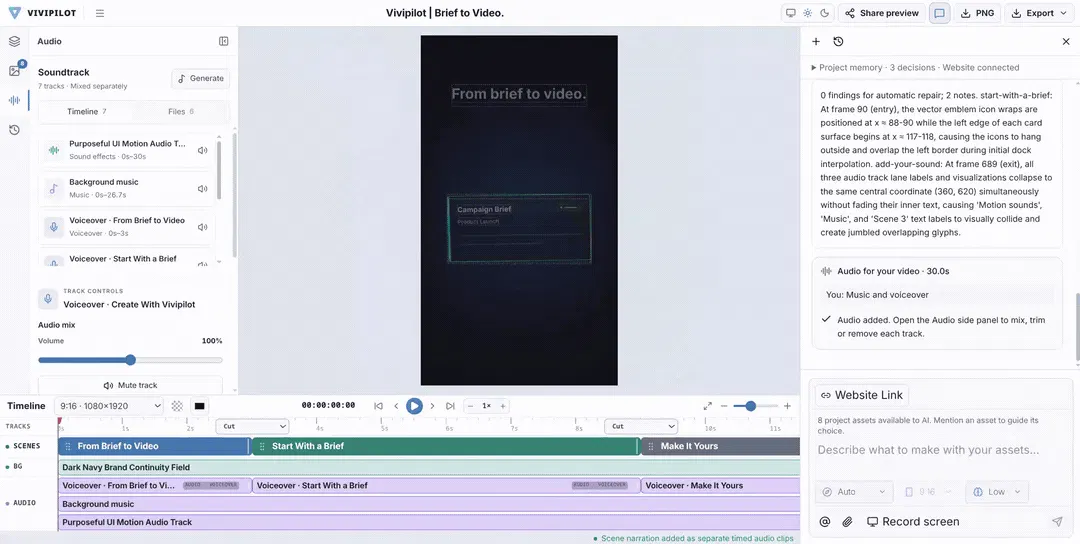Open the second Cut transition dropdown
This screenshot has width=1080, height=544.
pos(641,426)
